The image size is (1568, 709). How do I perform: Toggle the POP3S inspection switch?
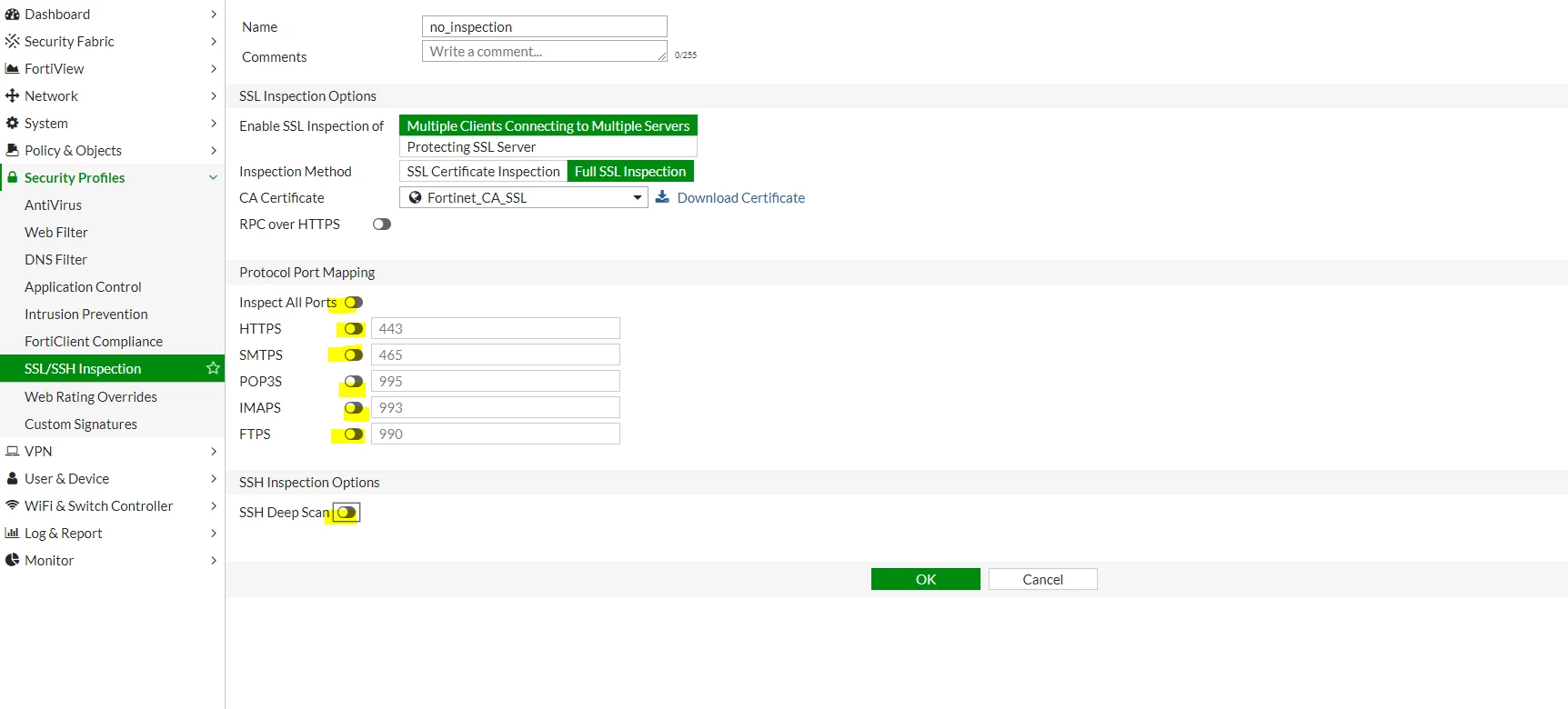[354, 382]
